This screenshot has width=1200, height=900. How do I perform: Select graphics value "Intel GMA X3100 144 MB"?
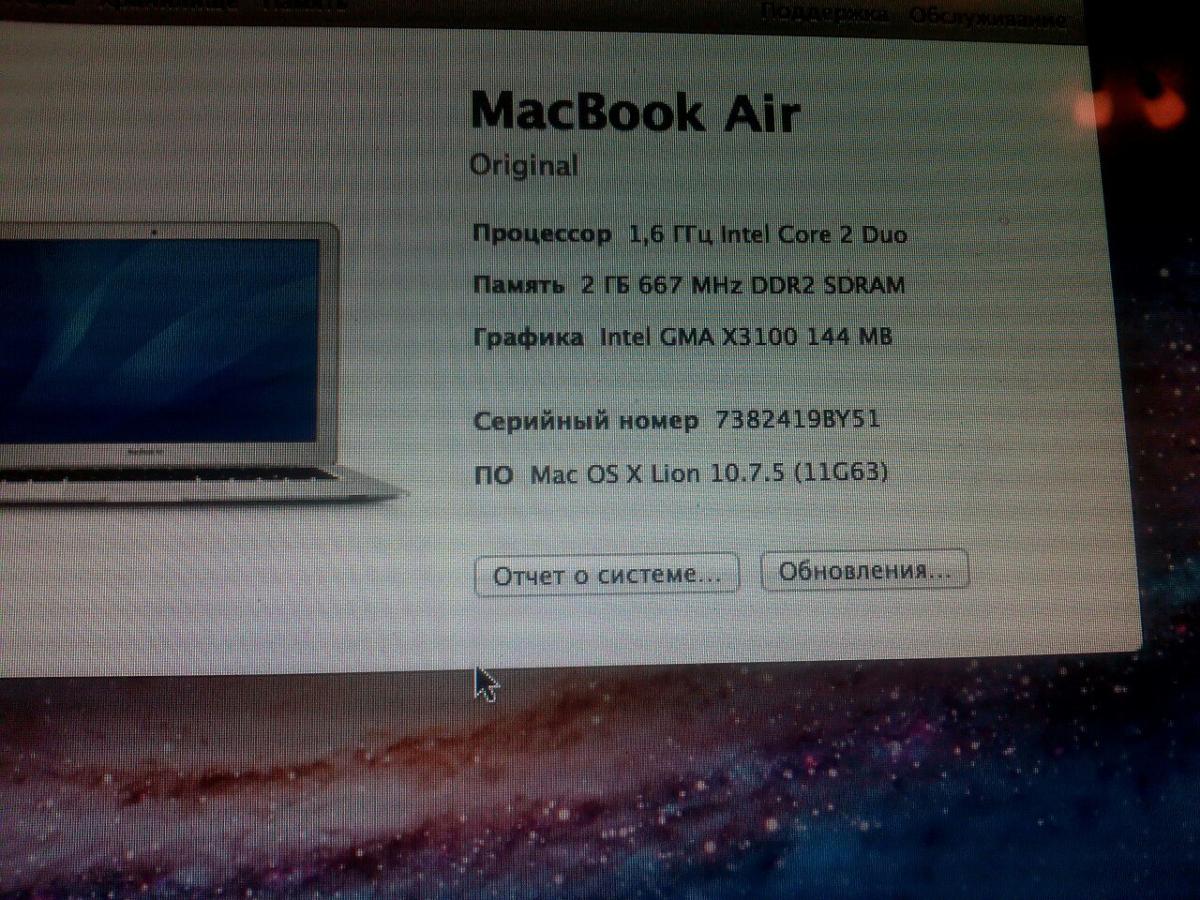746,337
